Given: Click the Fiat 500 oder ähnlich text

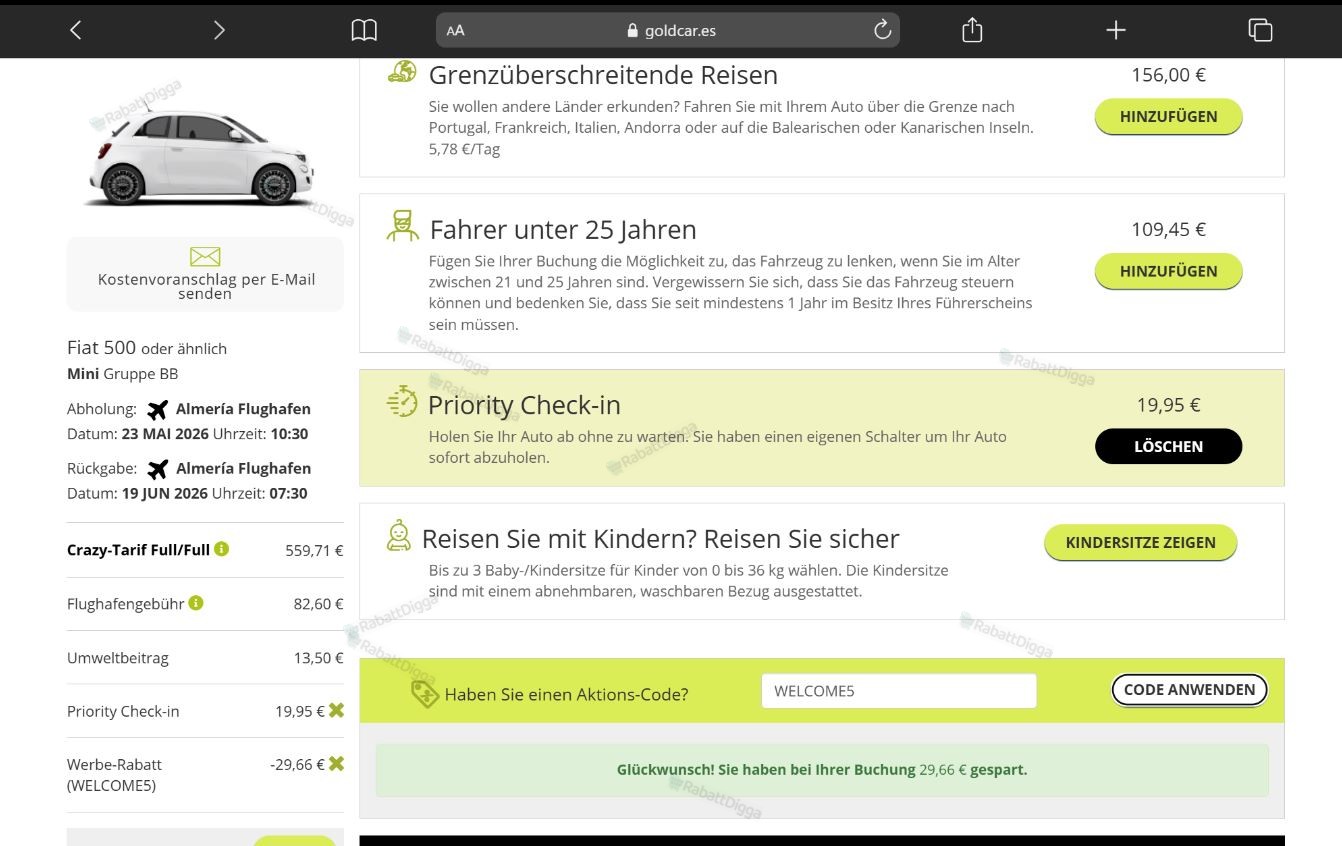Looking at the screenshot, I should (147, 348).
